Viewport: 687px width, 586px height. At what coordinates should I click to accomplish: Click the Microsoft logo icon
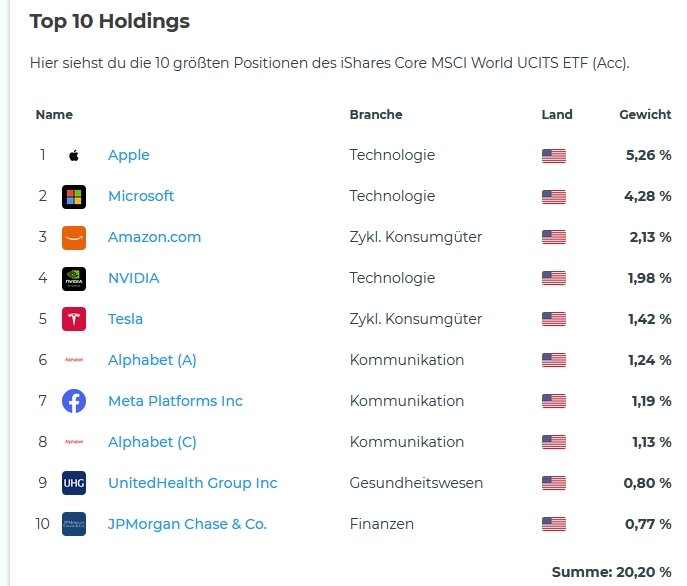(74, 196)
